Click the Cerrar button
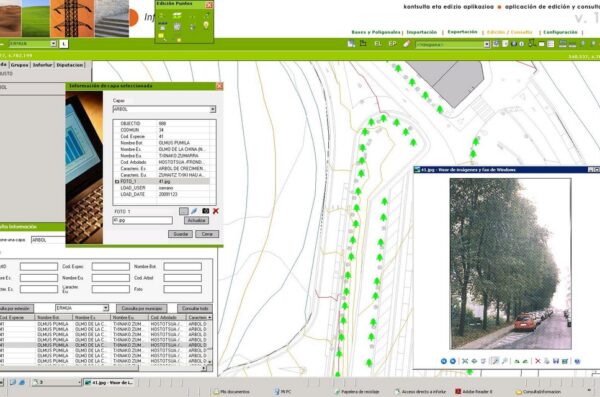 tap(207, 234)
